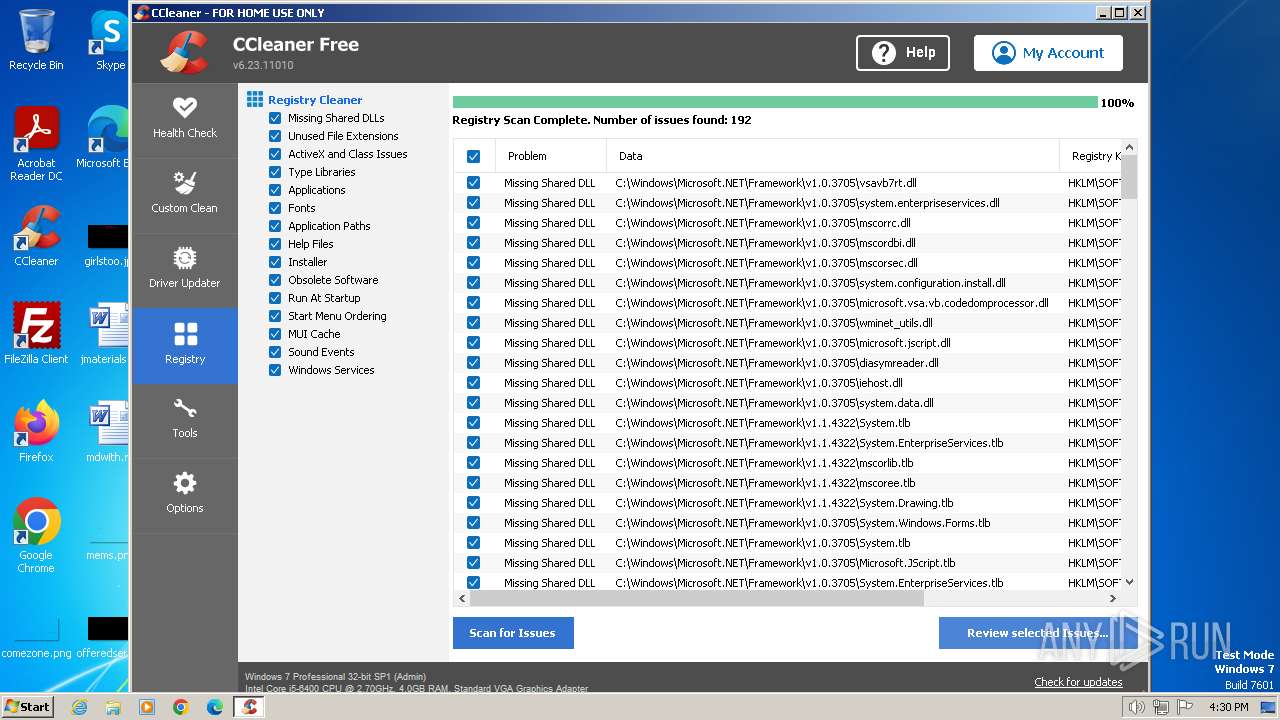Open the Firefox desktop shortcut
This screenshot has width=1280, height=720.
[x=36, y=432]
